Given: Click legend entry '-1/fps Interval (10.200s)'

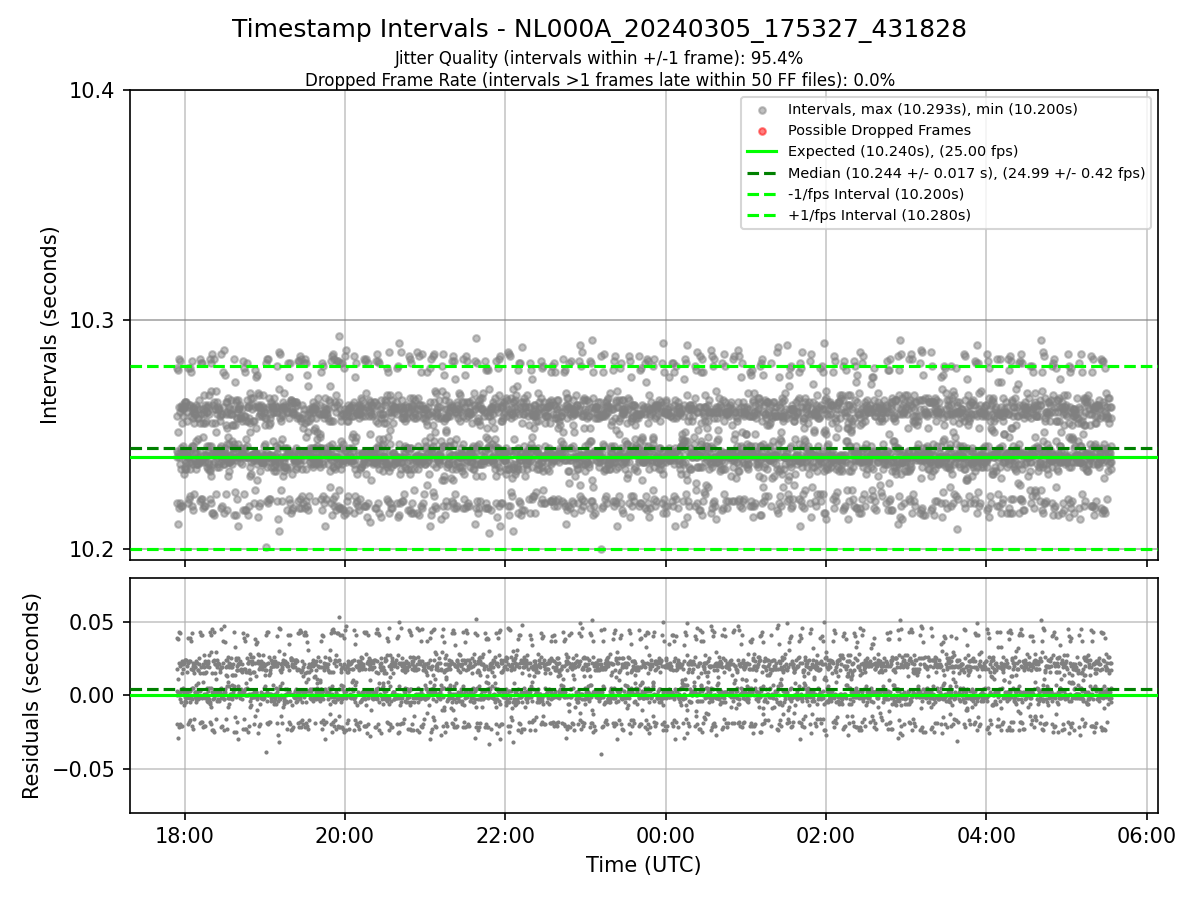Looking at the screenshot, I should click(876, 194).
